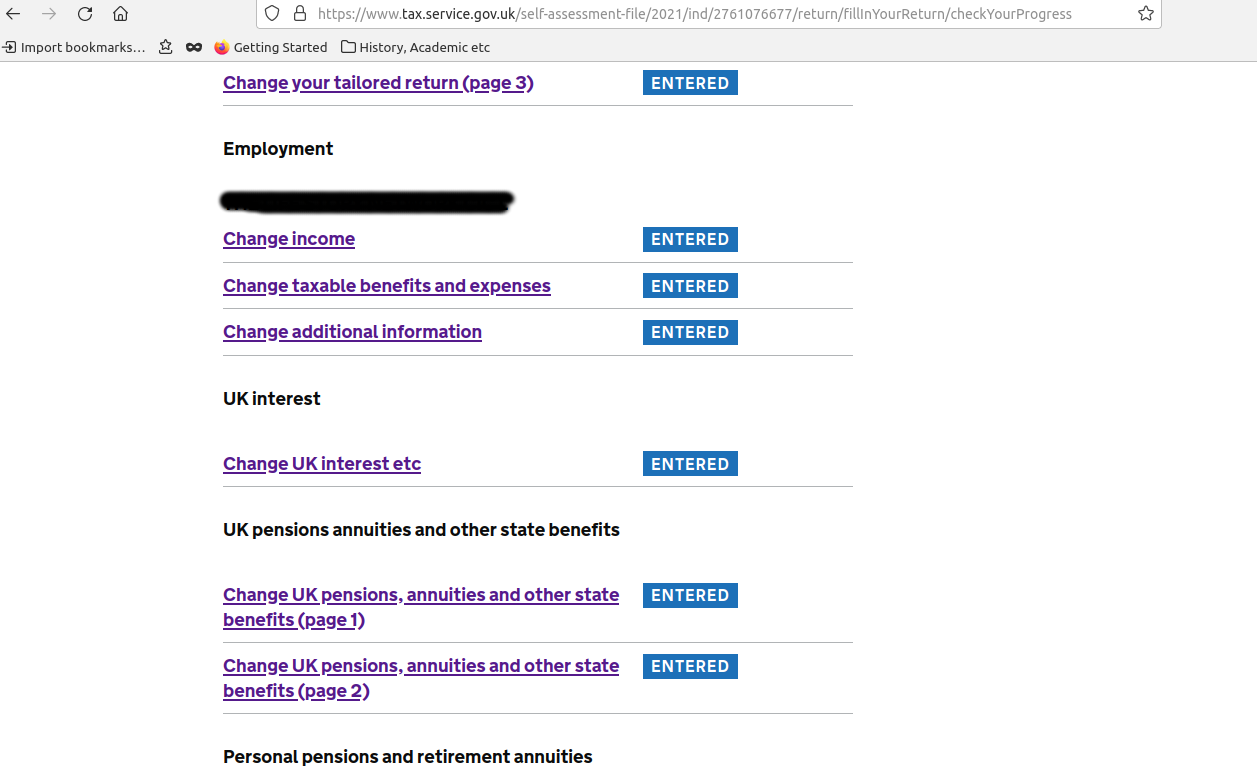The image size is (1257, 783).
Task: Bookmark this page with the star icon
Action: tap(1145, 14)
